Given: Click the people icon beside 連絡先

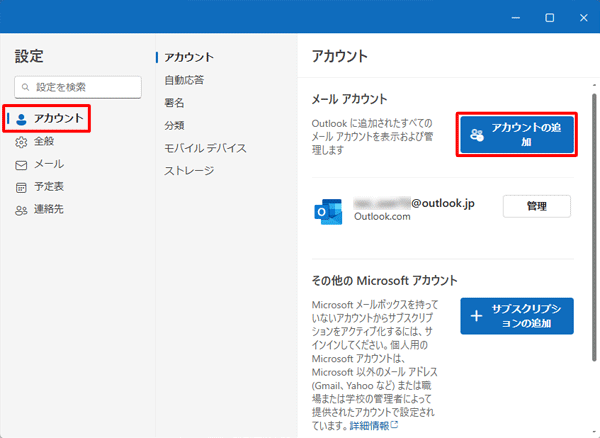Looking at the screenshot, I should pos(21,210).
